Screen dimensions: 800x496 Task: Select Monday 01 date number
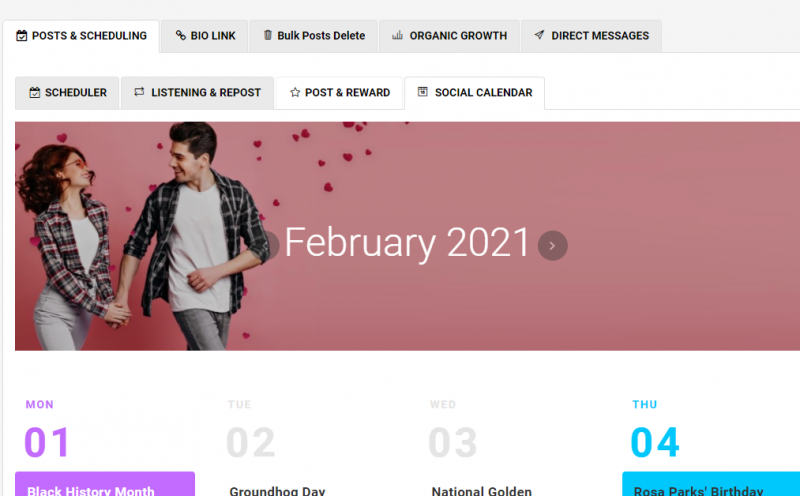tap(47, 442)
